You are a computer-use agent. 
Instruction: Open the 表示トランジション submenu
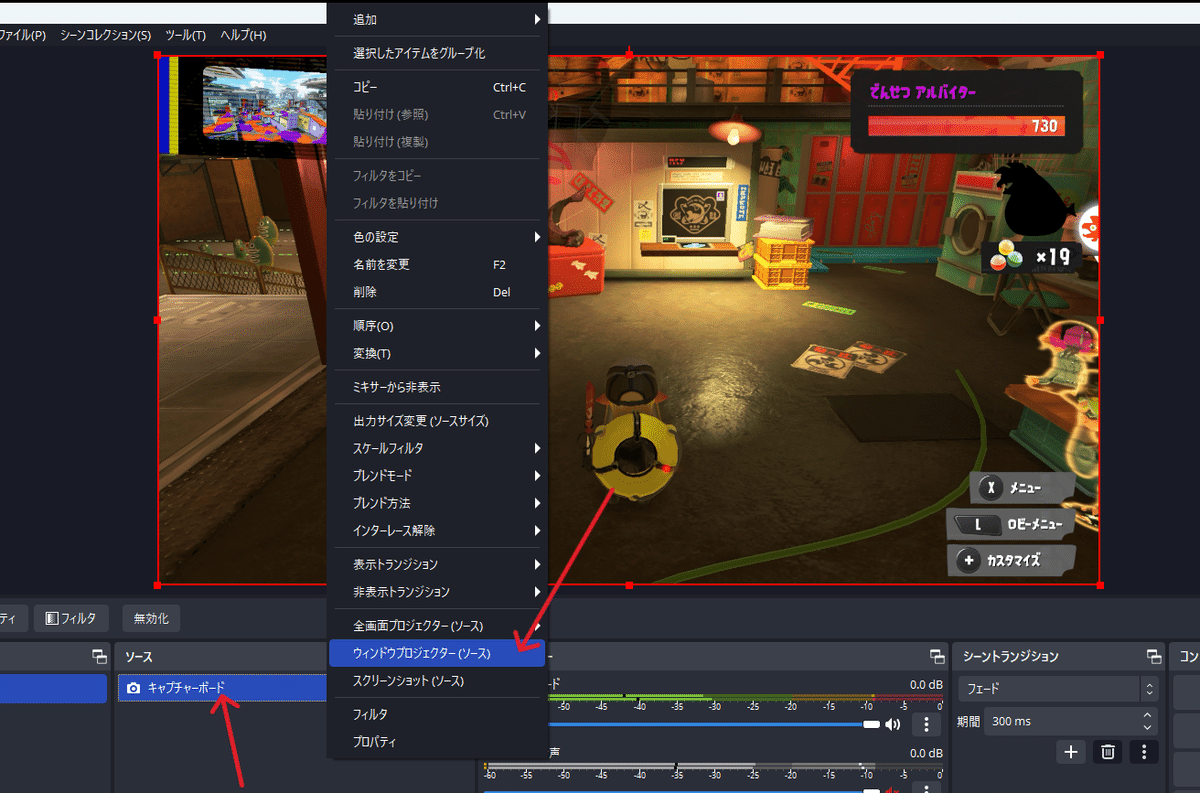tap(438, 564)
